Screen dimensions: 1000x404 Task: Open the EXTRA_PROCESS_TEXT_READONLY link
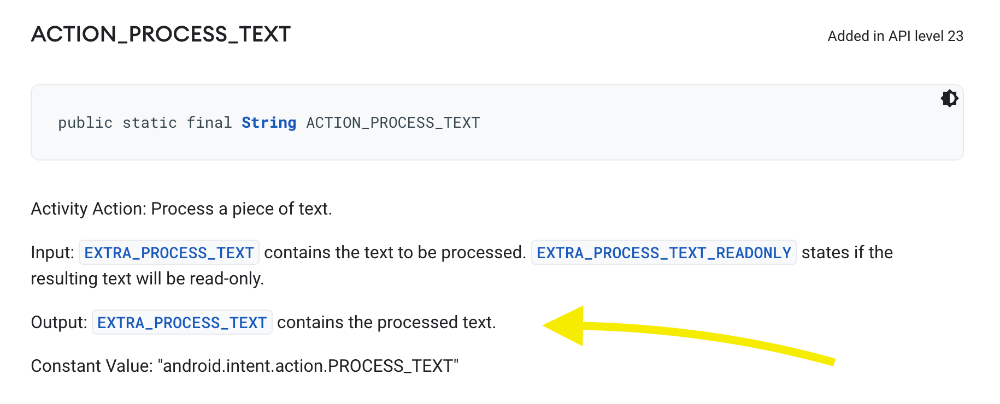(664, 252)
